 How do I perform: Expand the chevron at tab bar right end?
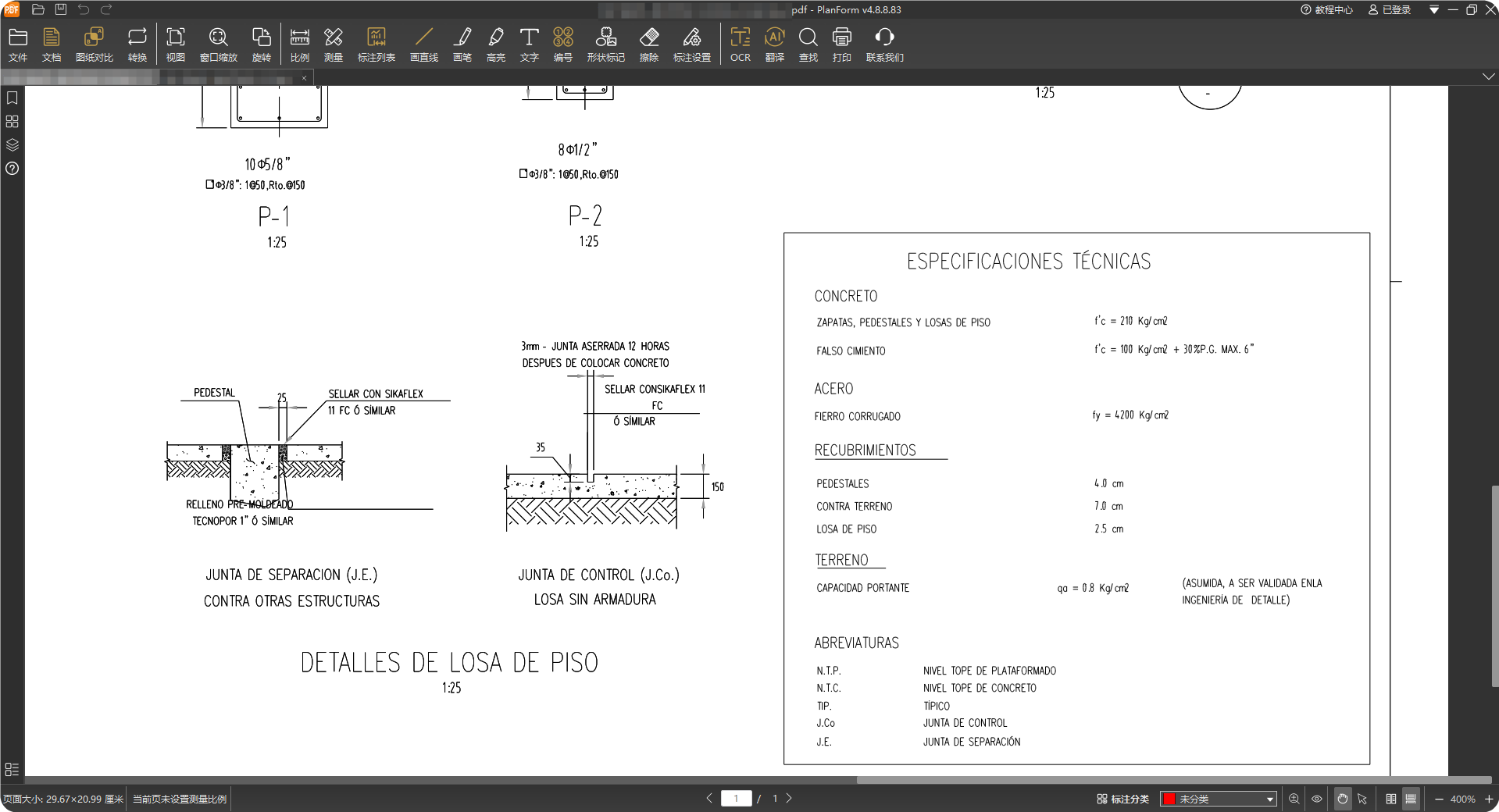tap(1488, 77)
